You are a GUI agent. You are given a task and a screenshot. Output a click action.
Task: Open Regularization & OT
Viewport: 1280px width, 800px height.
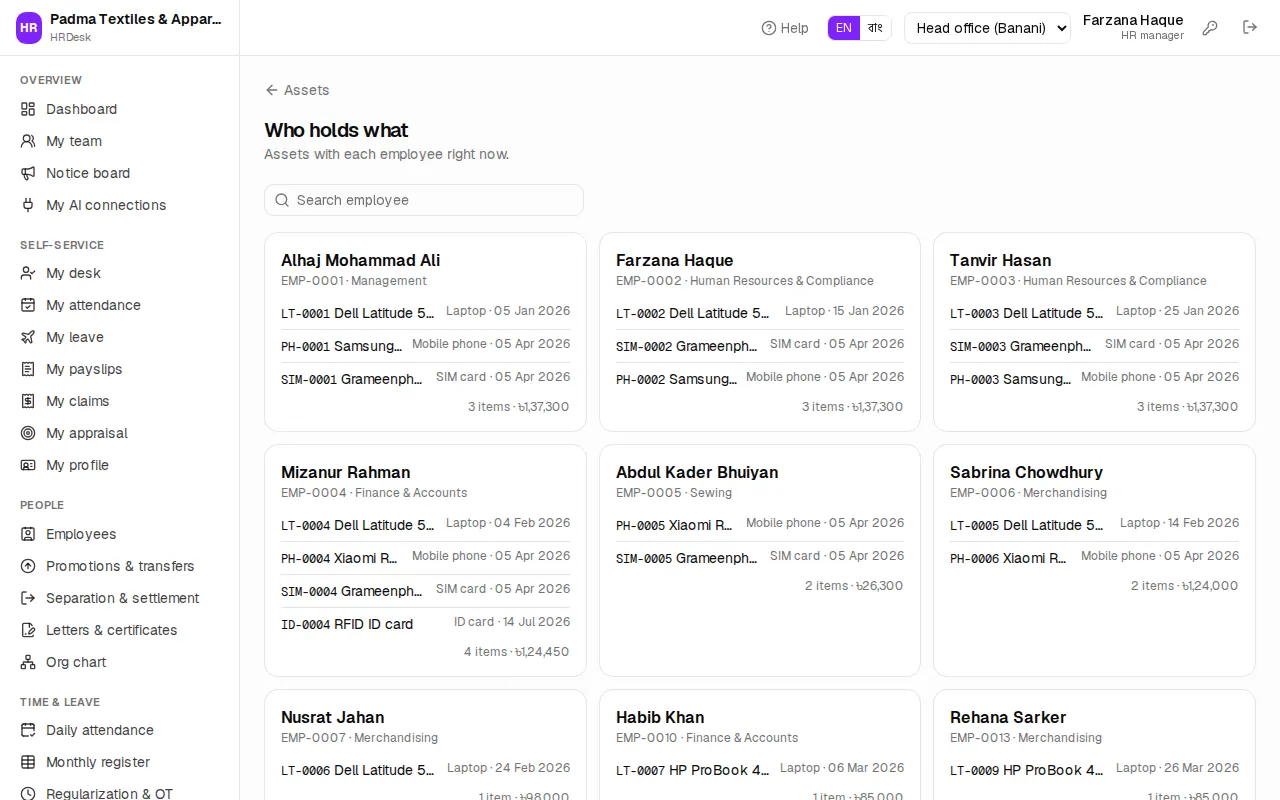pyautogui.click(x=119, y=794)
